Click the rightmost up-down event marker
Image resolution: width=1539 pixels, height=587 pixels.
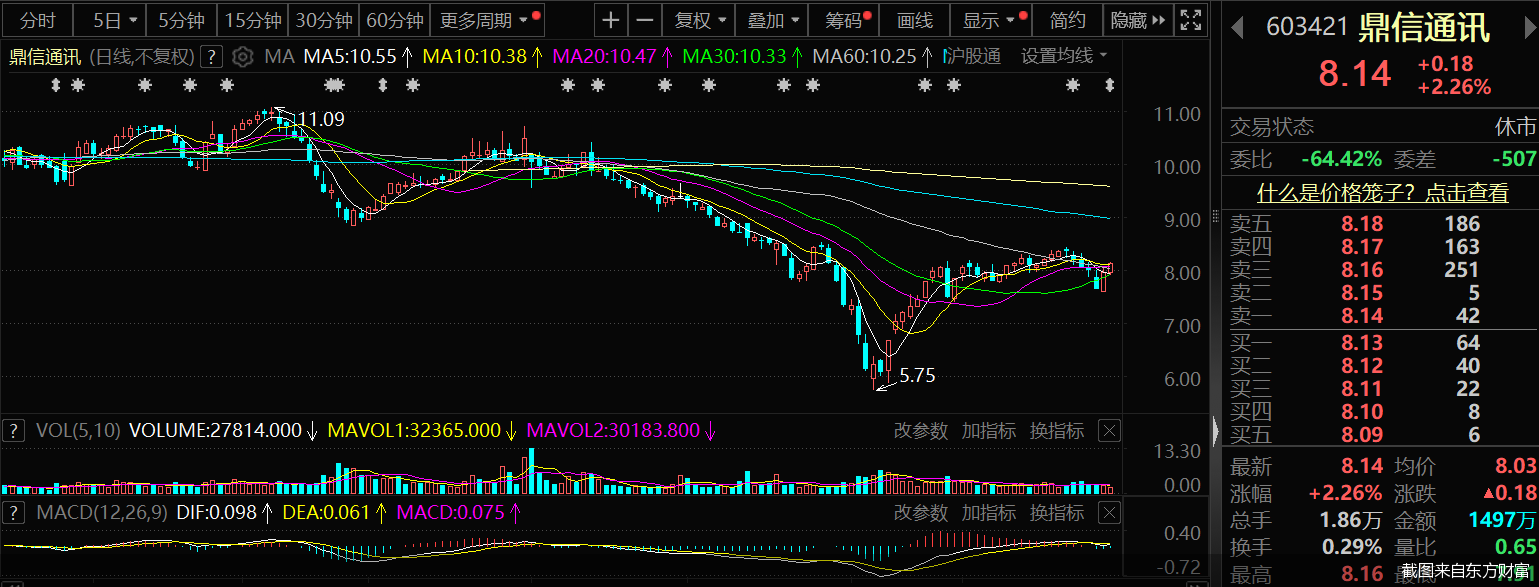click(x=1108, y=86)
